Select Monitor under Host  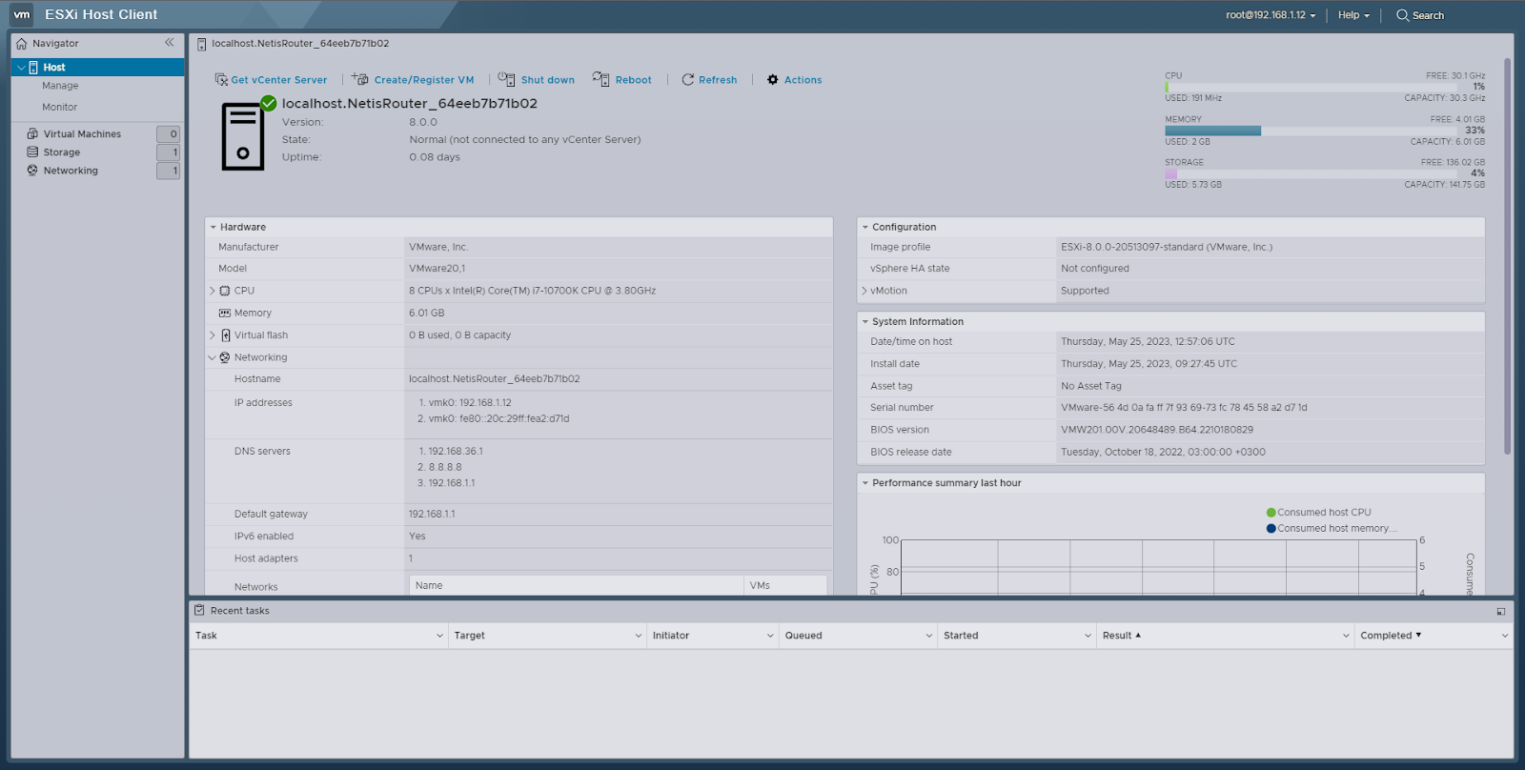(60, 107)
